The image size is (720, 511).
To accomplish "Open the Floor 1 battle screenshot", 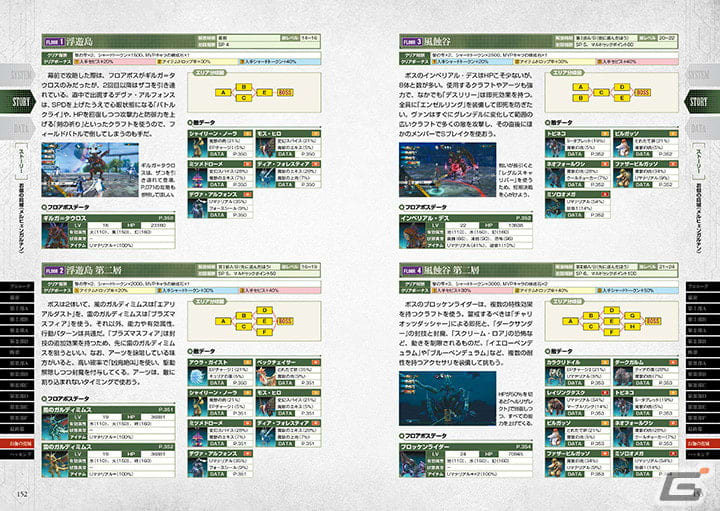I will pyautogui.click(x=90, y=169).
